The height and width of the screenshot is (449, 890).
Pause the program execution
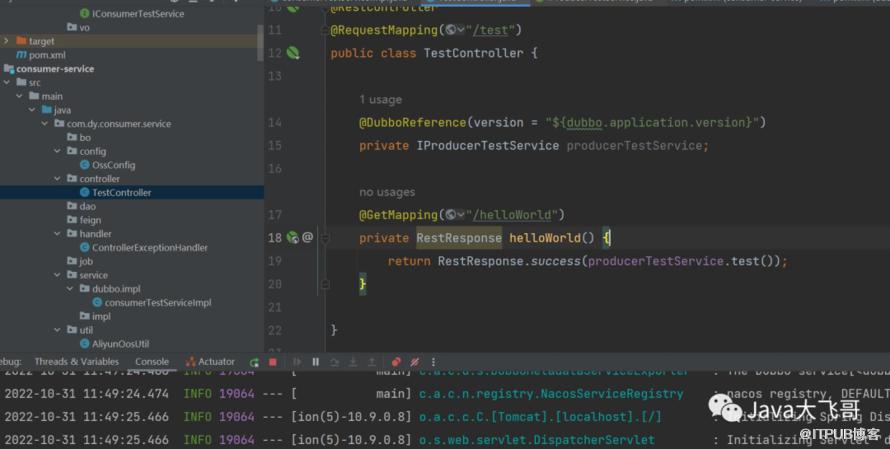click(316, 362)
